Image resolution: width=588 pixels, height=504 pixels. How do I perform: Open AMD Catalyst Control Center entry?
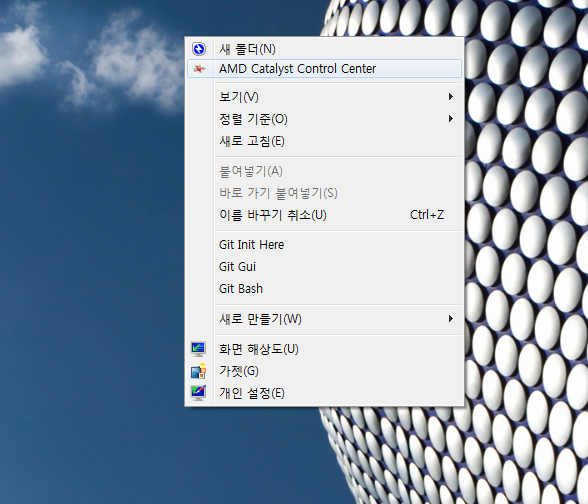pos(324,69)
